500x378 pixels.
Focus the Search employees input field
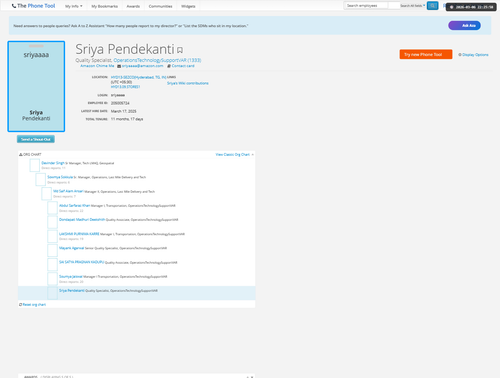pyautogui.click(x=366, y=5)
